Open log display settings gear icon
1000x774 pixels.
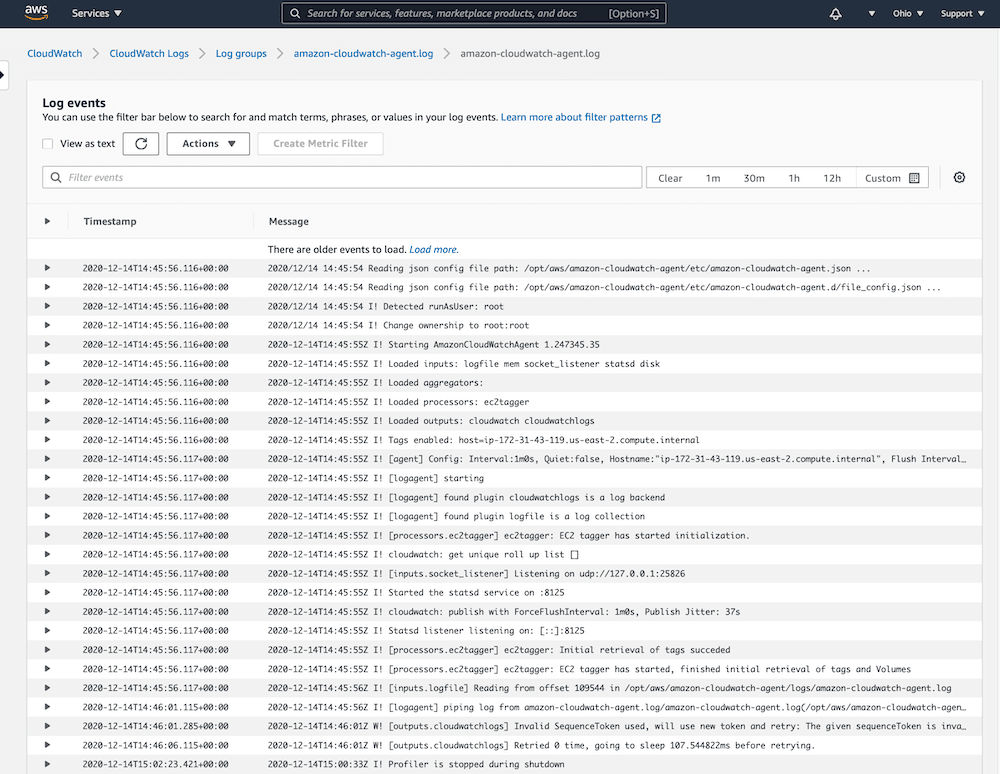tap(959, 178)
